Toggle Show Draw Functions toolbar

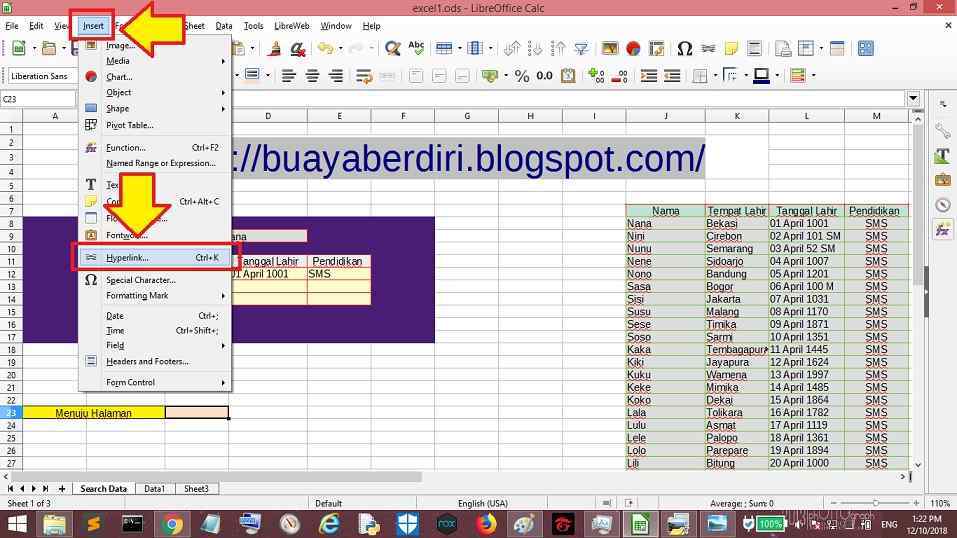(865, 48)
